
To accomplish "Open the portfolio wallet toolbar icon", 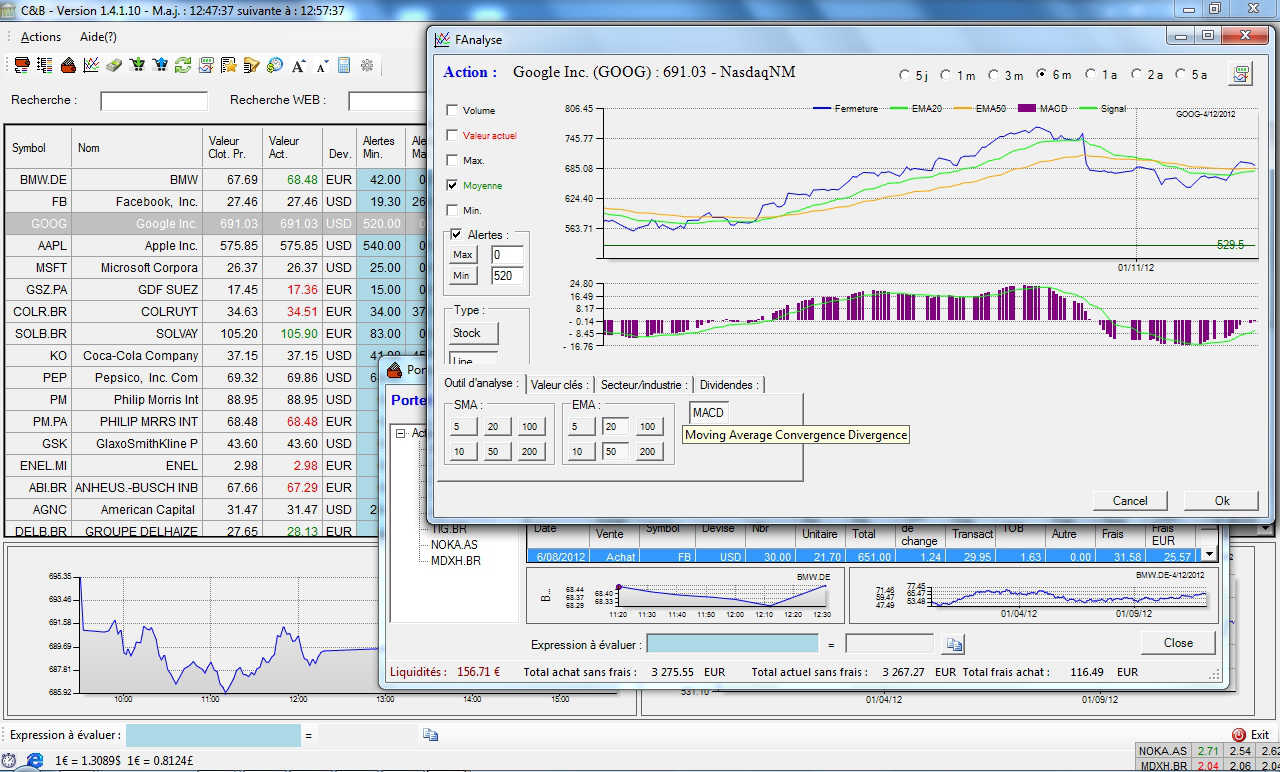I will (68, 65).
